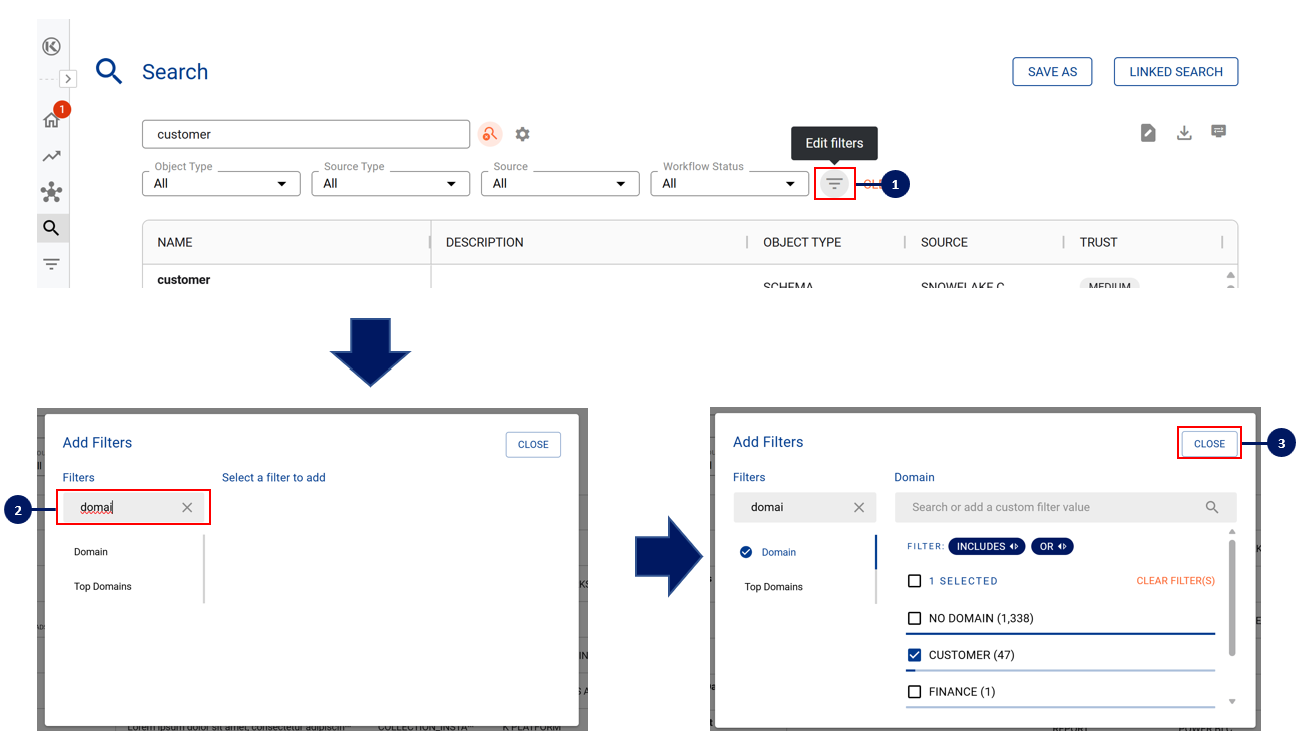Image resolution: width=1300 pixels, height=736 pixels.
Task: Click the Edit filters icon button
Action: 834,184
